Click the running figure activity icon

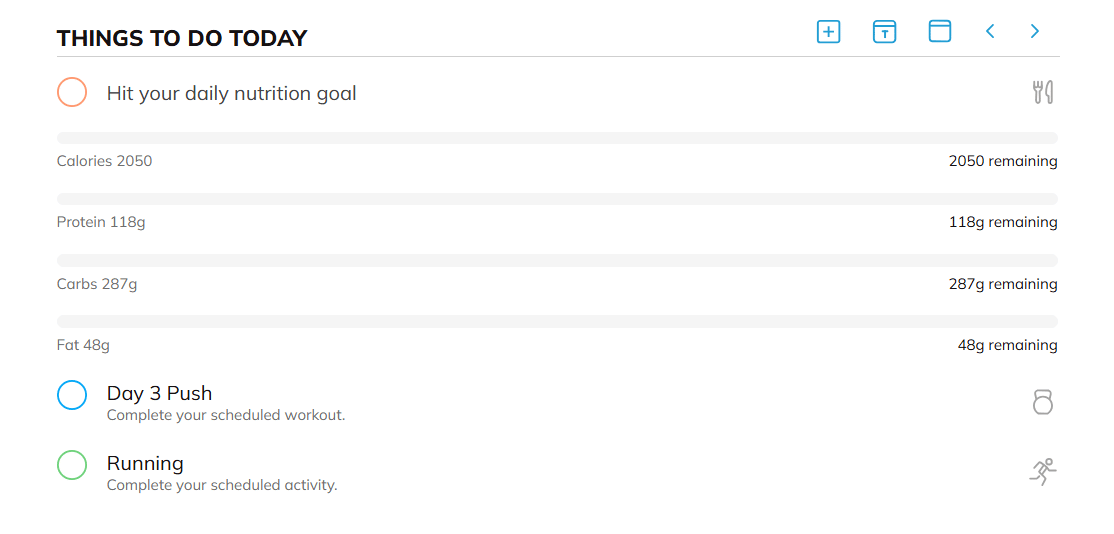1043,472
